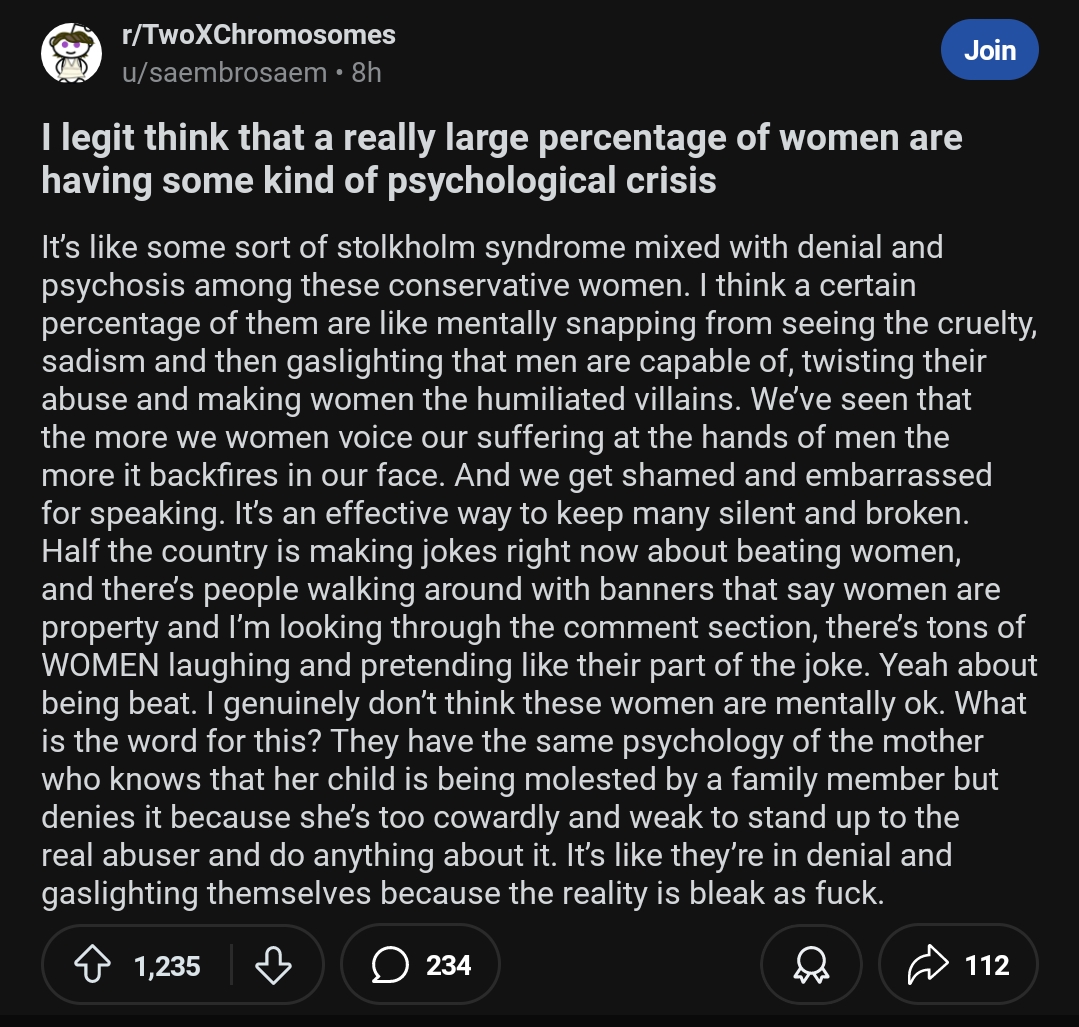Image resolution: width=1079 pixels, height=1027 pixels.
Task: Click the 112 share count
Action: pyautogui.click(x=987, y=966)
